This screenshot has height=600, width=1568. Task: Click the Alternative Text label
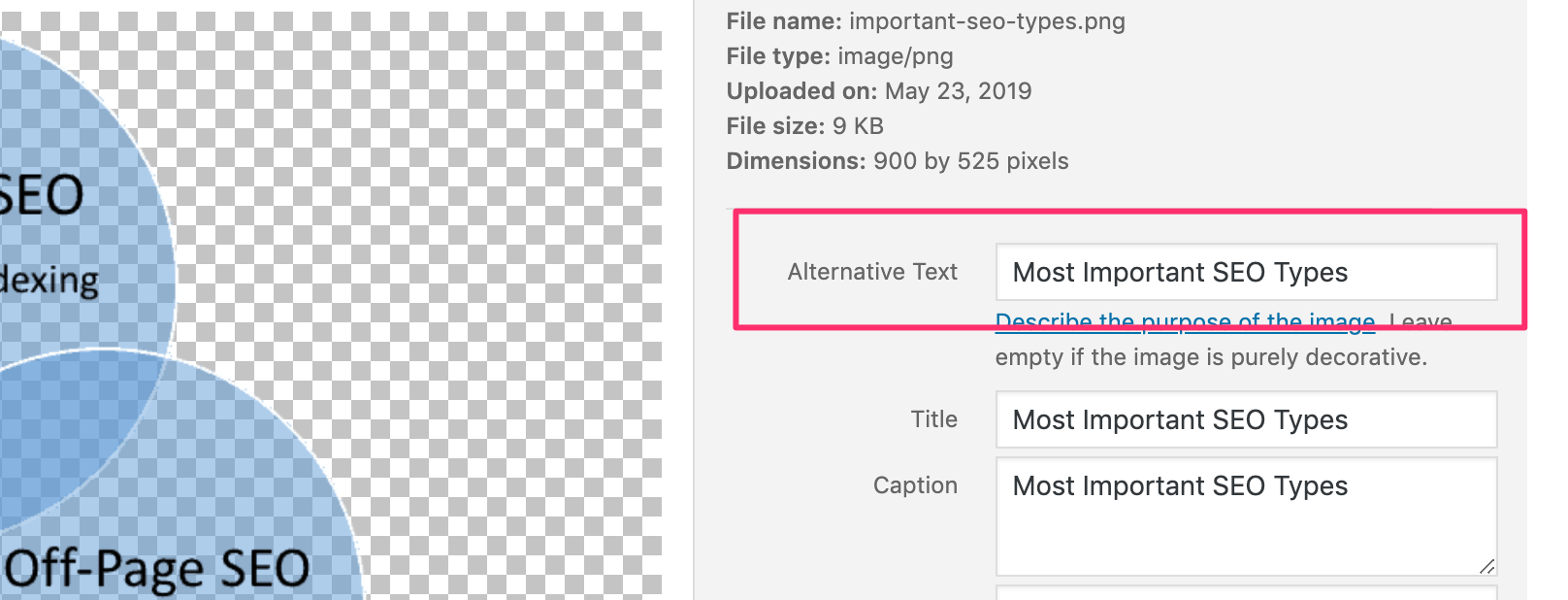871,272
